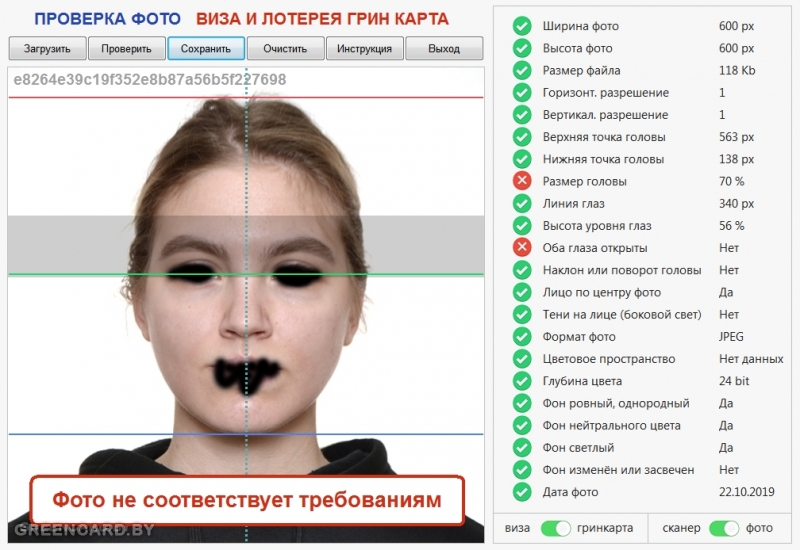The image size is (800, 550).
Task: Click the 118 Kb file size value
Action: click(737, 70)
